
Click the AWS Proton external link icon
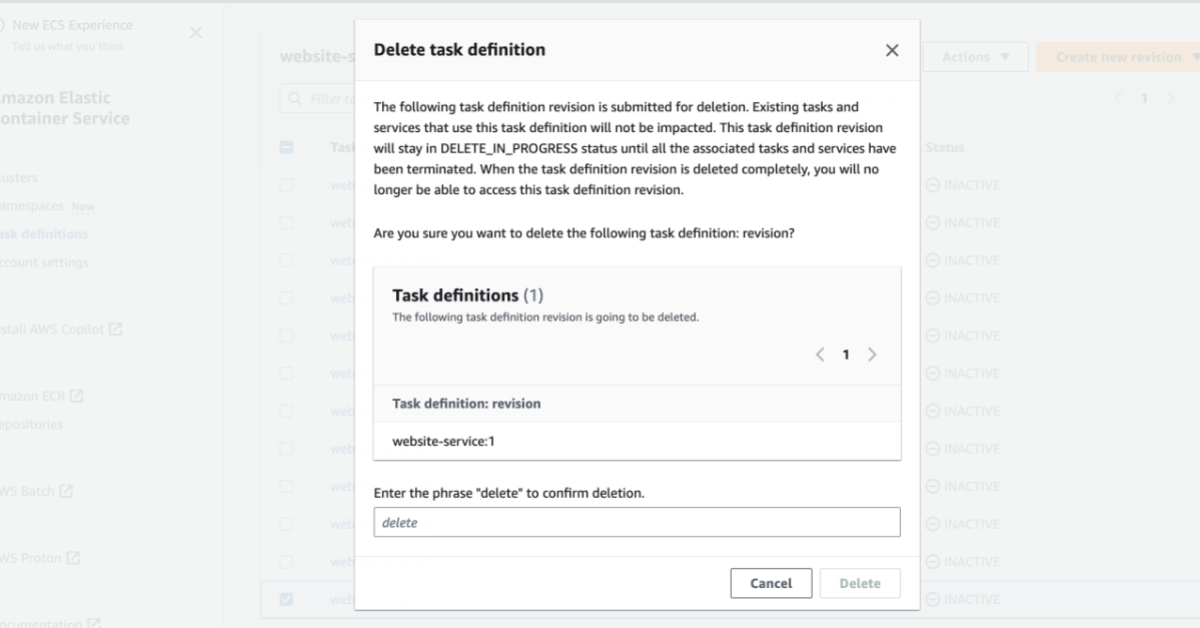point(74,557)
